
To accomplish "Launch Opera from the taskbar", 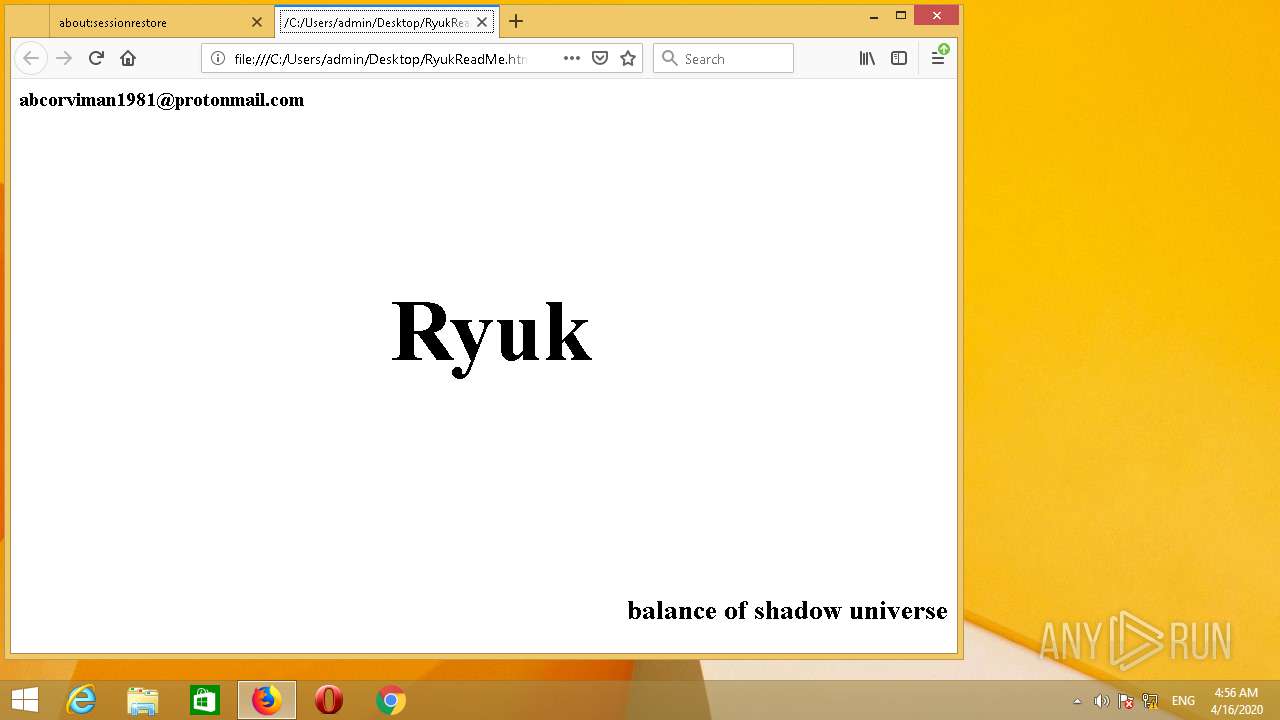I will coord(329,700).
